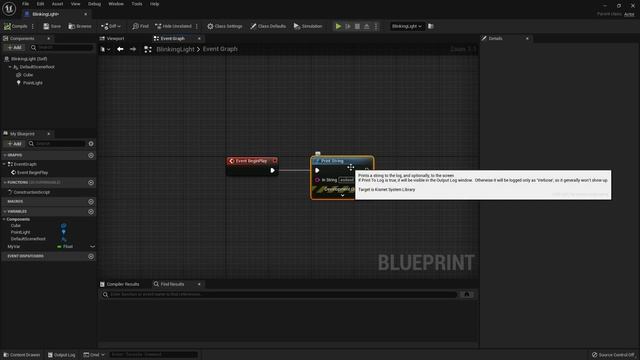Toggle Simulation mode
This screenshot has height=360, width=640.
click(308, 26)
